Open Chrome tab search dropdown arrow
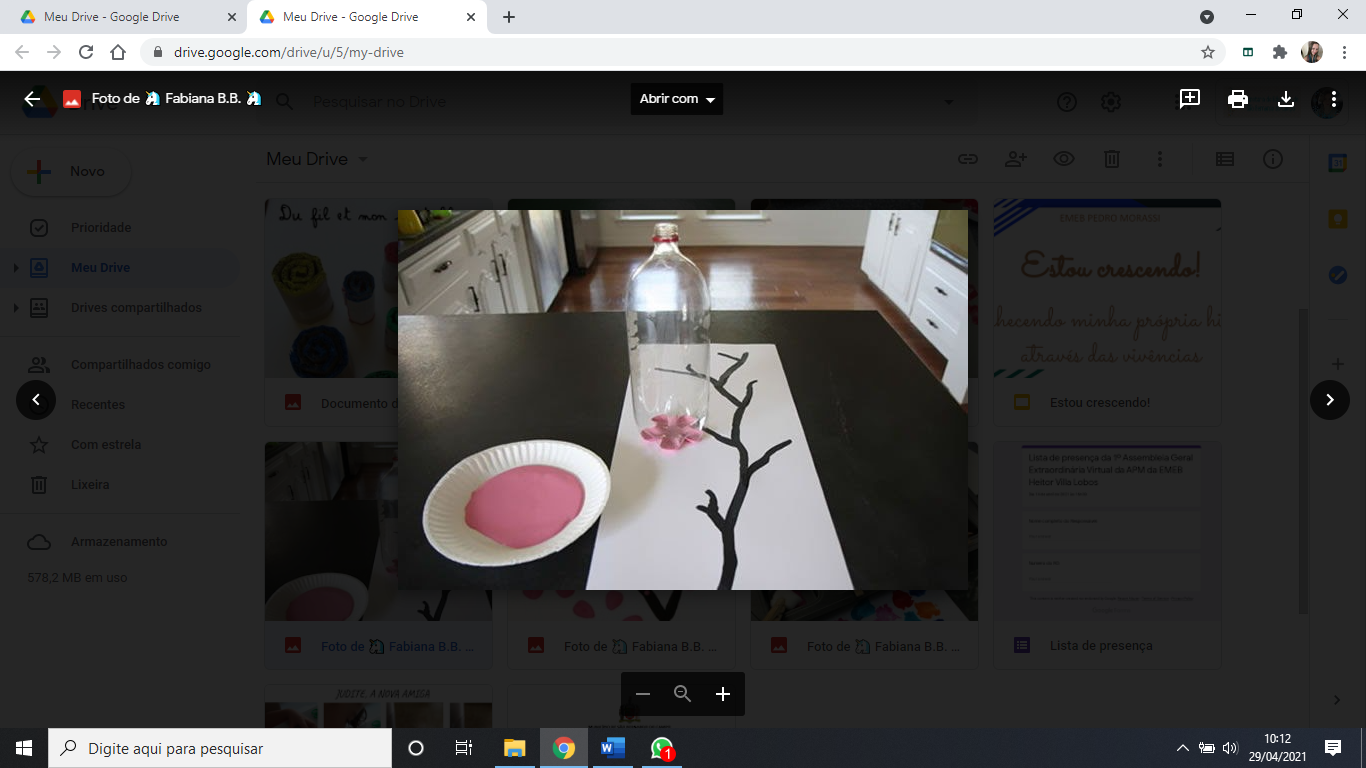The height and width of the screenshot is (768, 1366). [x=1207, y=17]
